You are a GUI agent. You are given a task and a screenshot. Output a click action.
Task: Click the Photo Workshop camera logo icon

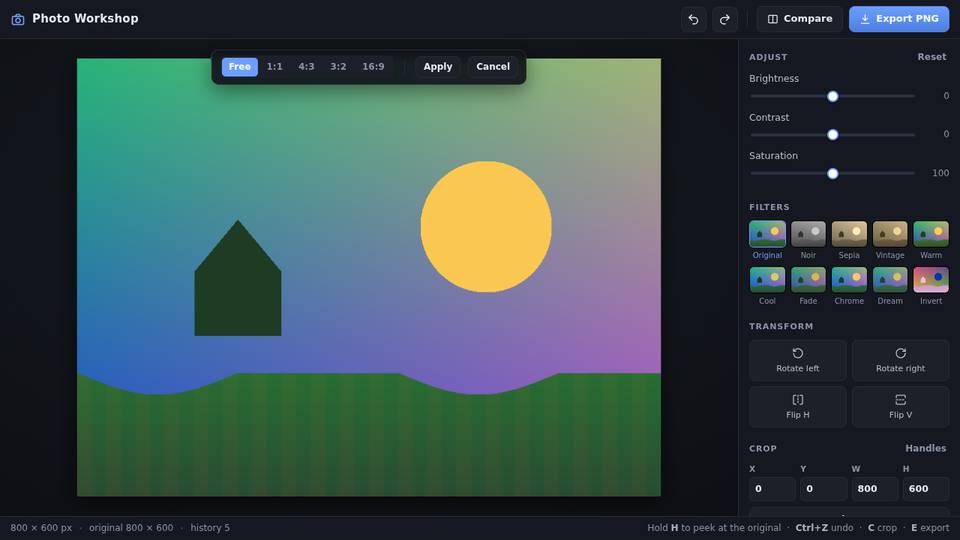(18, 19)
